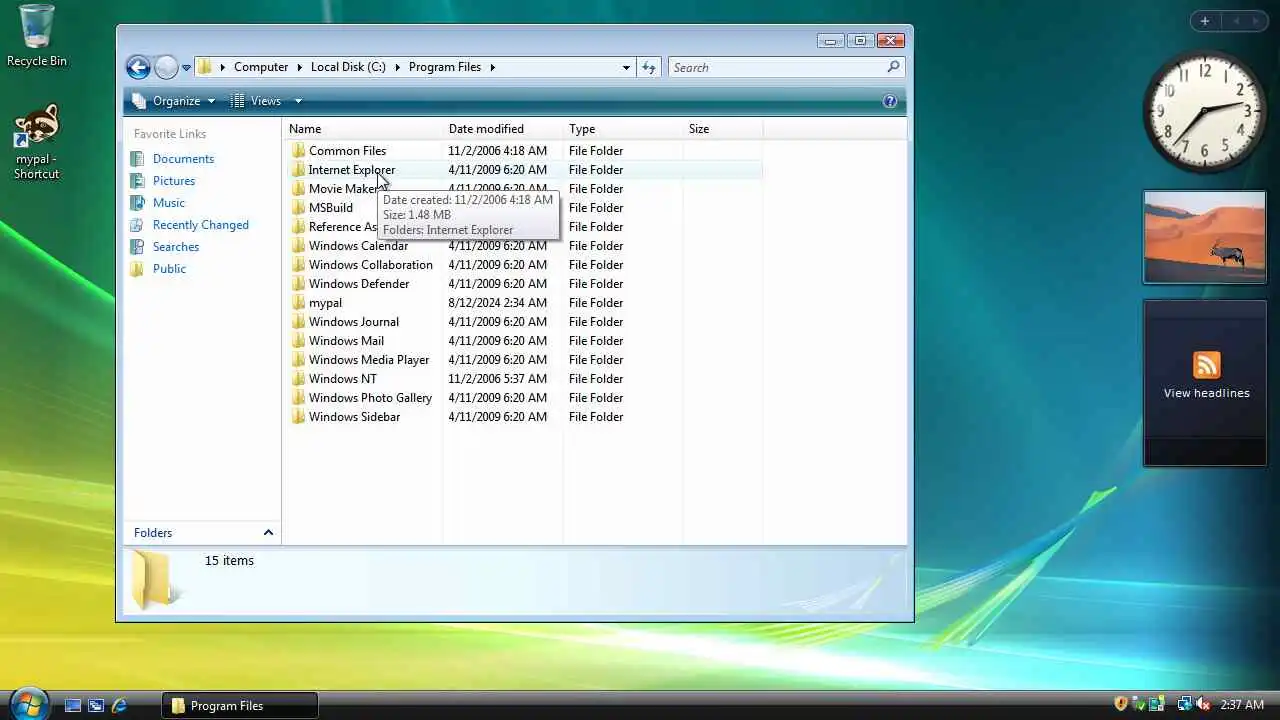
Task: Click the Documents sidebar icon
Action: pyautogui.click(x=137, y=159)
